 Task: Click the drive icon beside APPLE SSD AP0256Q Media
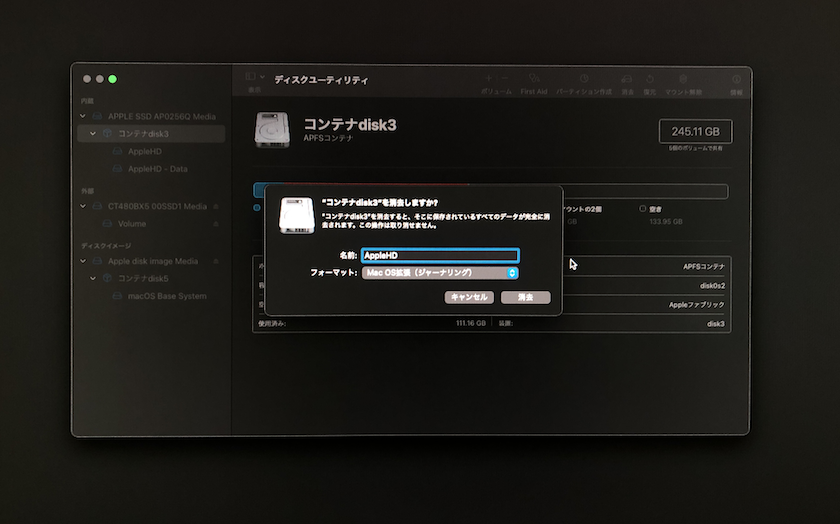[97, 116]
